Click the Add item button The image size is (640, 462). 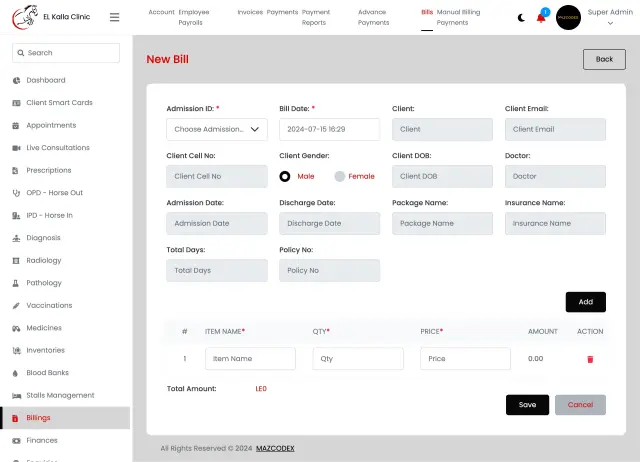pyautogui.click(x=585, y=302)
